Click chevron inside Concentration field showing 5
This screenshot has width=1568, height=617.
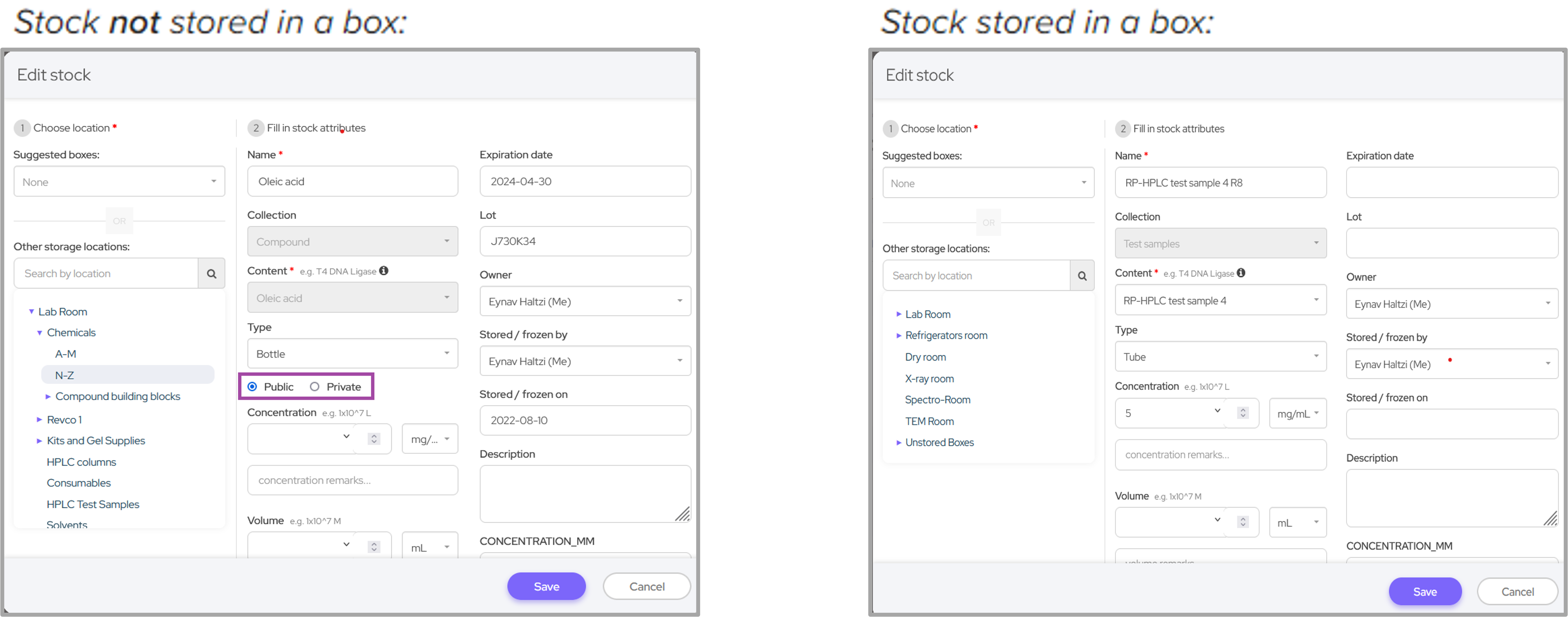pyautogui.click(x=1217, y=411)
